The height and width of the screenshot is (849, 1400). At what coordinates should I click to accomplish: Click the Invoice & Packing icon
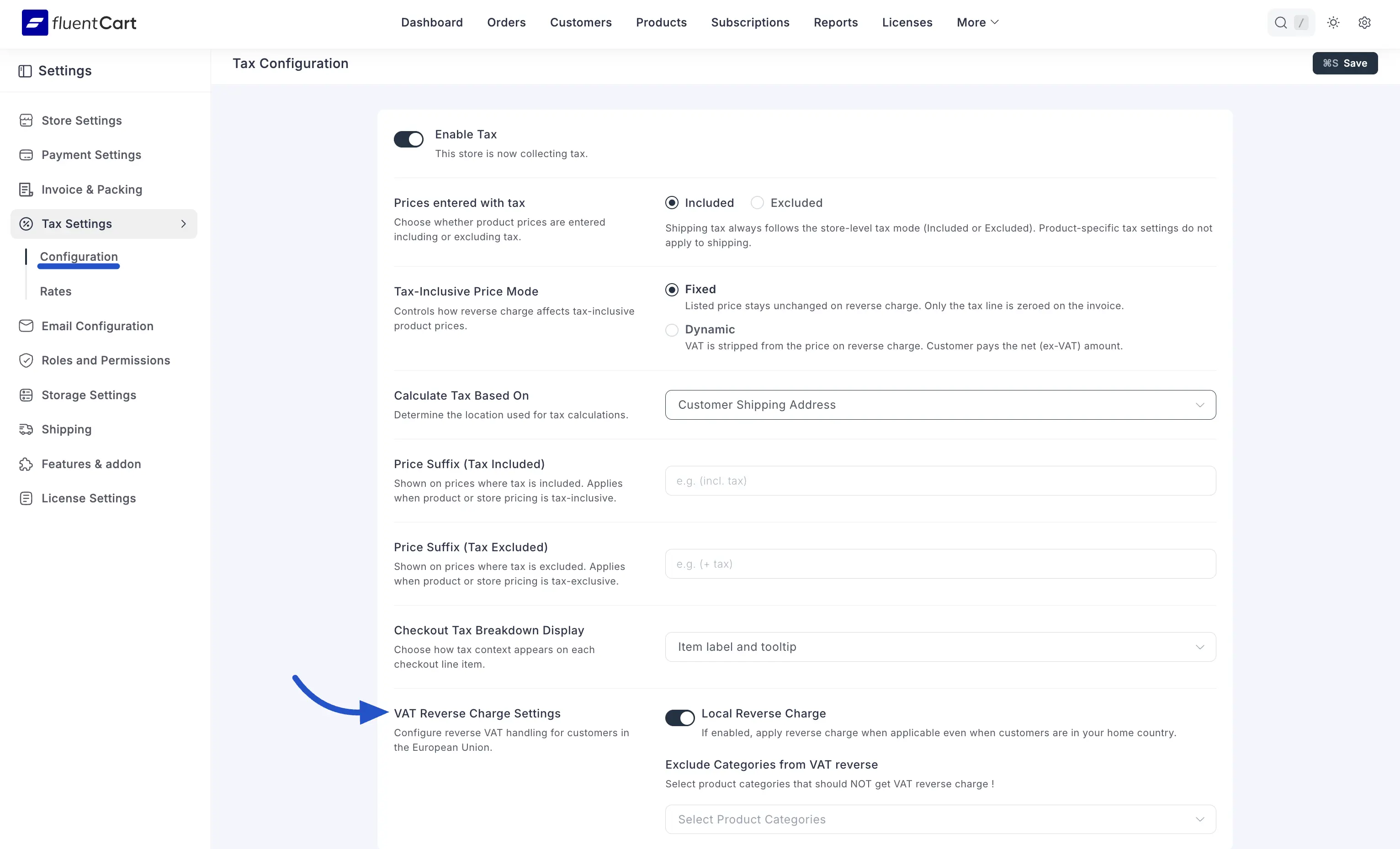point(26,190)
